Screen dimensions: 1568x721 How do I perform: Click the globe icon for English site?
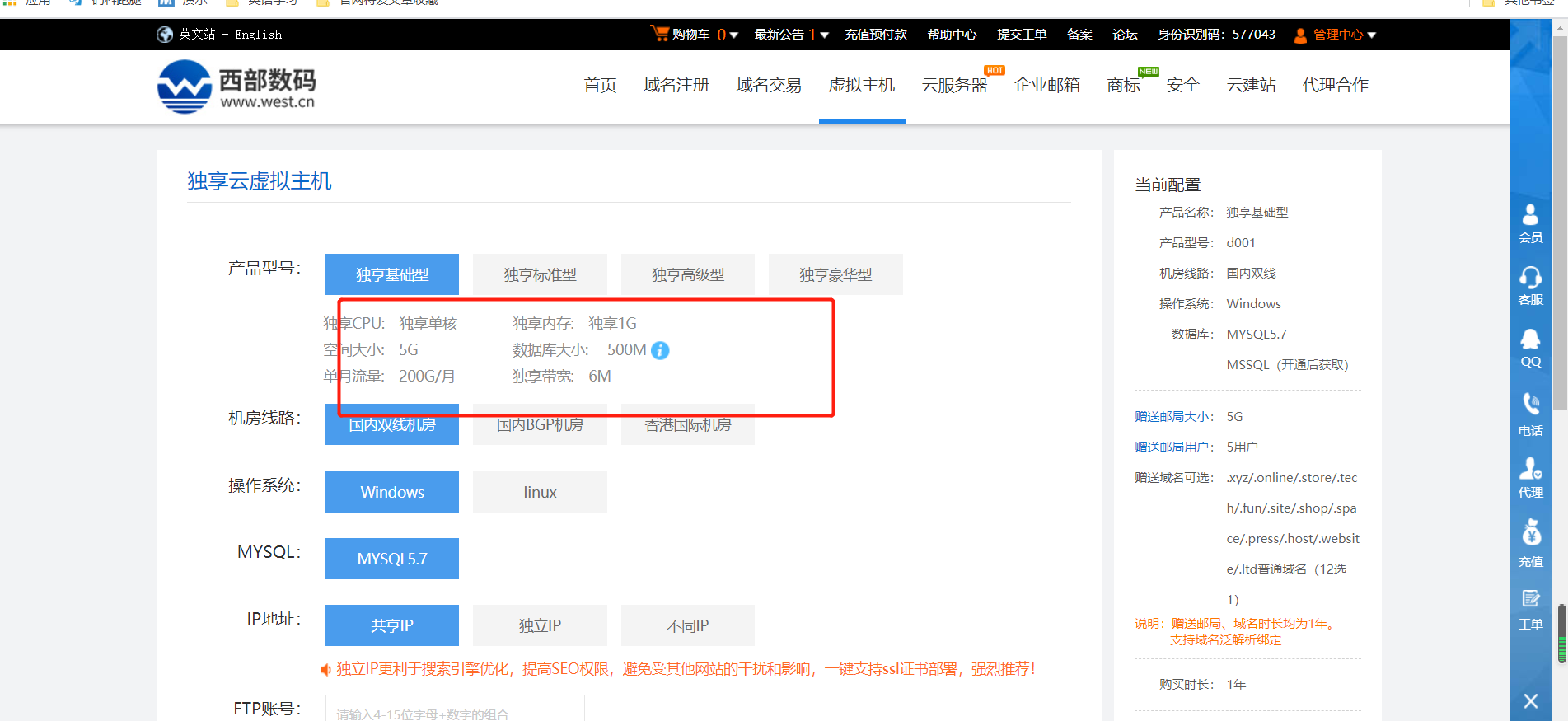(165, 35)
